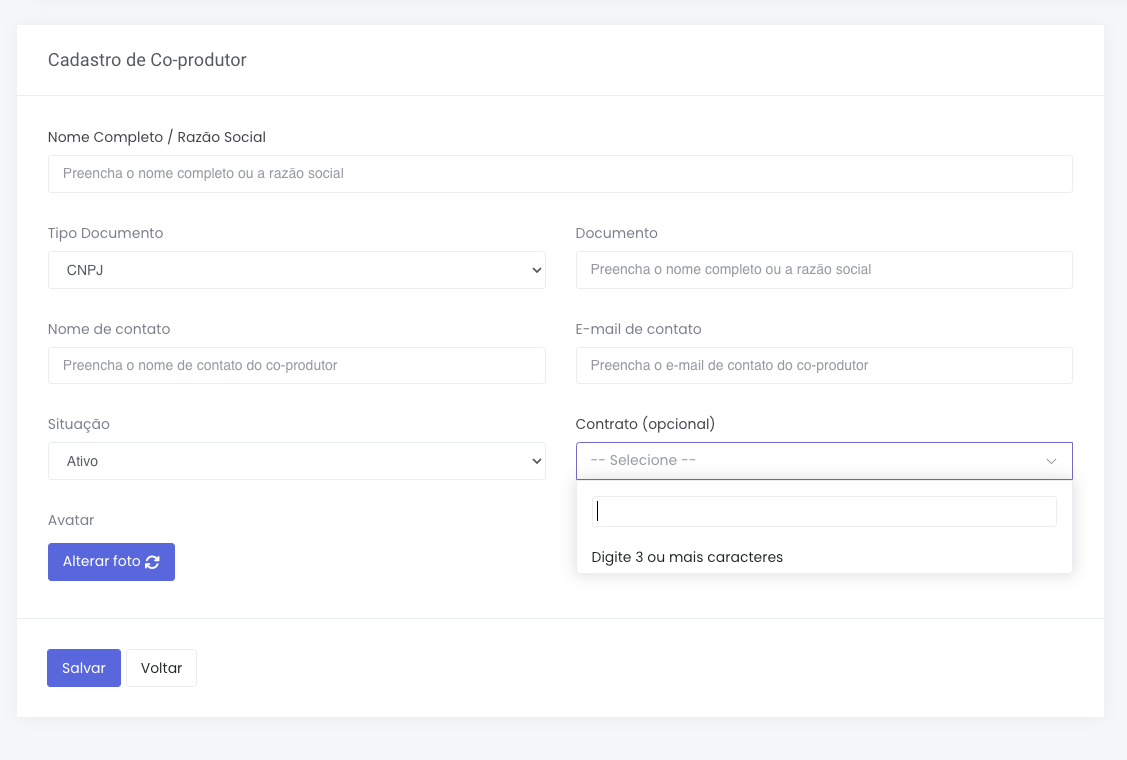Focus the Nome Completo / Razão Social input
Viewport: 1127px width, 760px height.
click(x=560, y=174)
